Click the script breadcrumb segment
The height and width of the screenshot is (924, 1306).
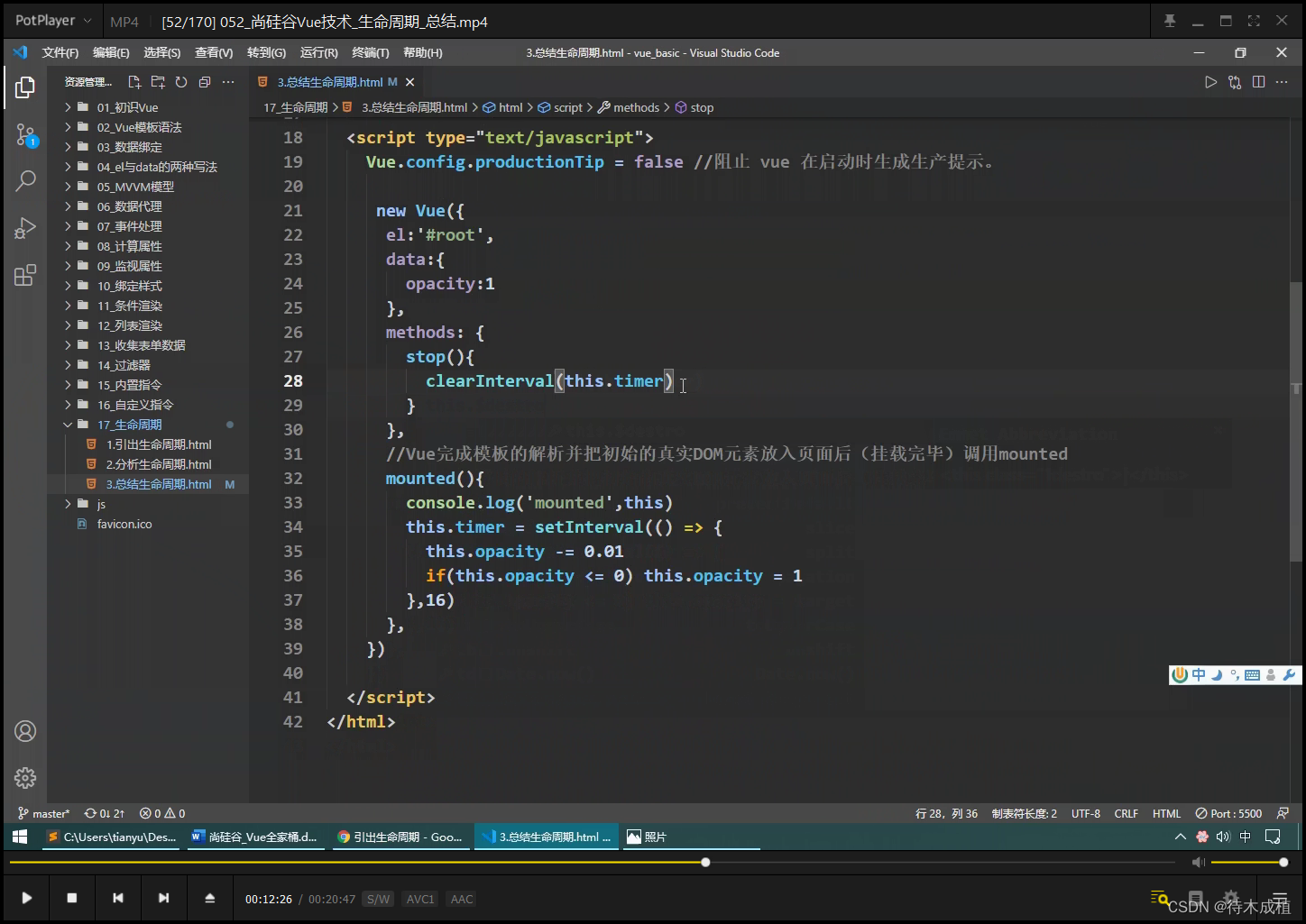pyautogui.click(x=568, y=107)
